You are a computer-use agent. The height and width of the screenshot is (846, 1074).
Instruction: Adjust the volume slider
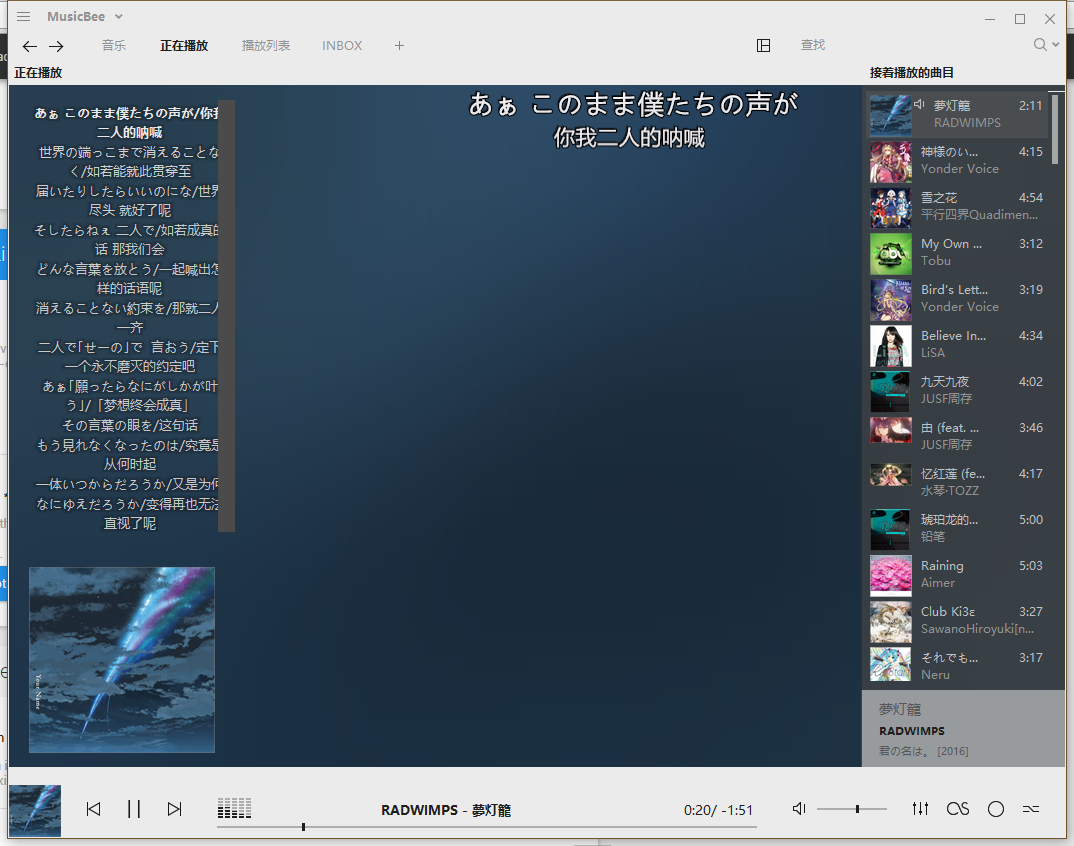[x=851, y=809]
